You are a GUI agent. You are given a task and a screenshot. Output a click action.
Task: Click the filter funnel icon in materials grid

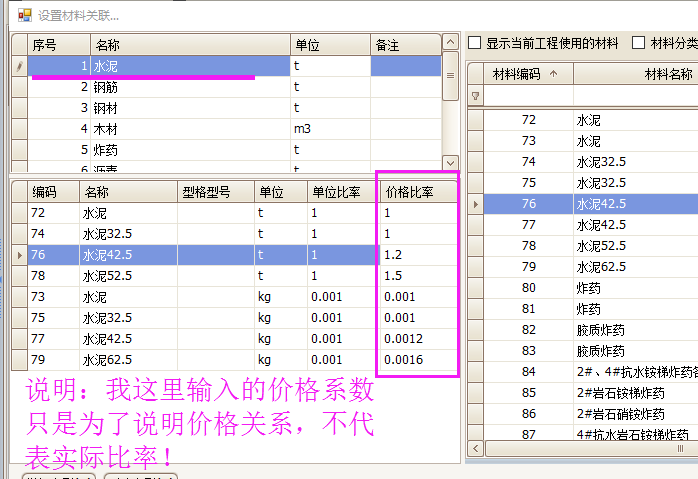click(x=476, y=96)
